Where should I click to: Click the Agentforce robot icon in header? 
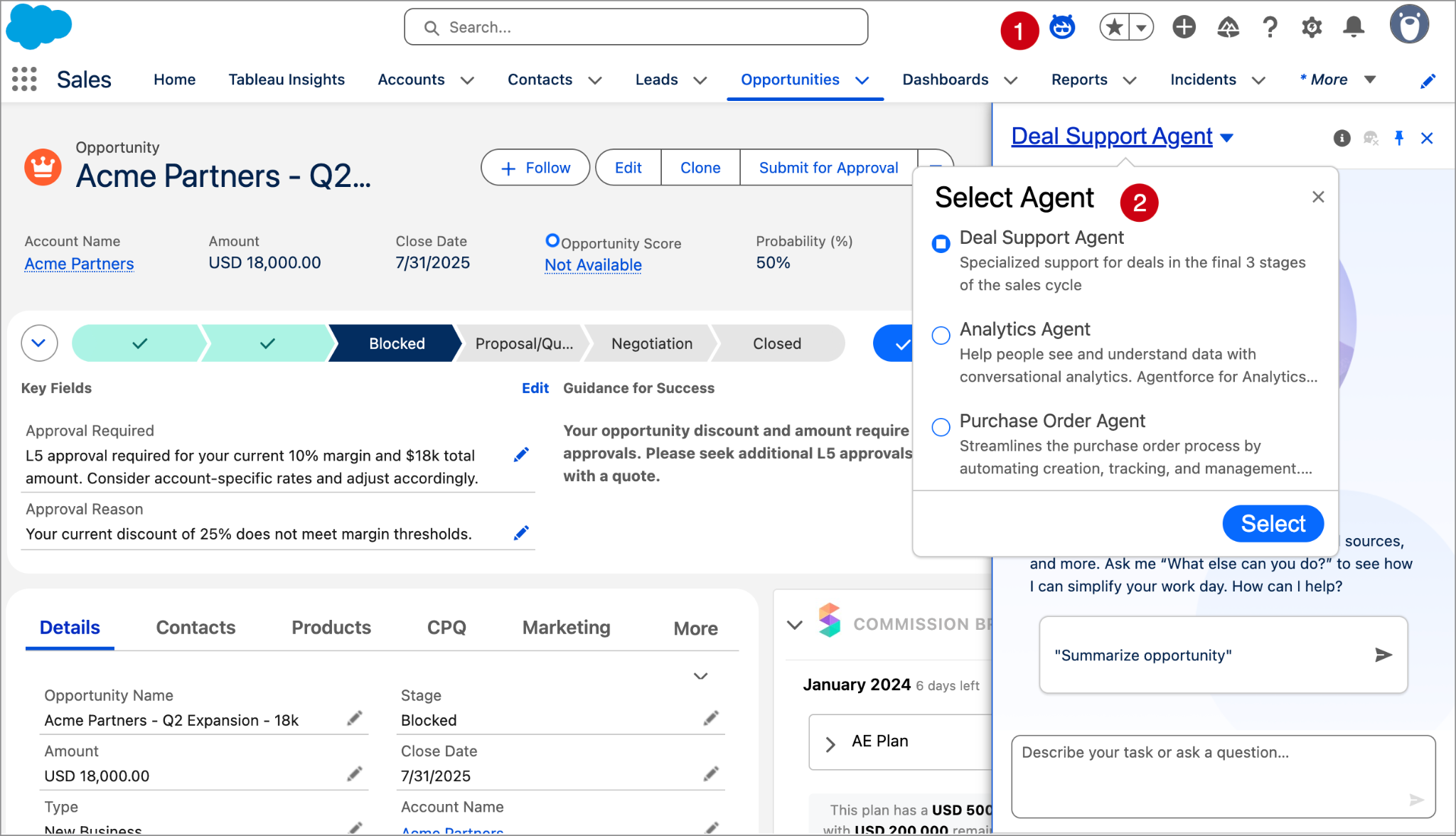click(1062, 27)
